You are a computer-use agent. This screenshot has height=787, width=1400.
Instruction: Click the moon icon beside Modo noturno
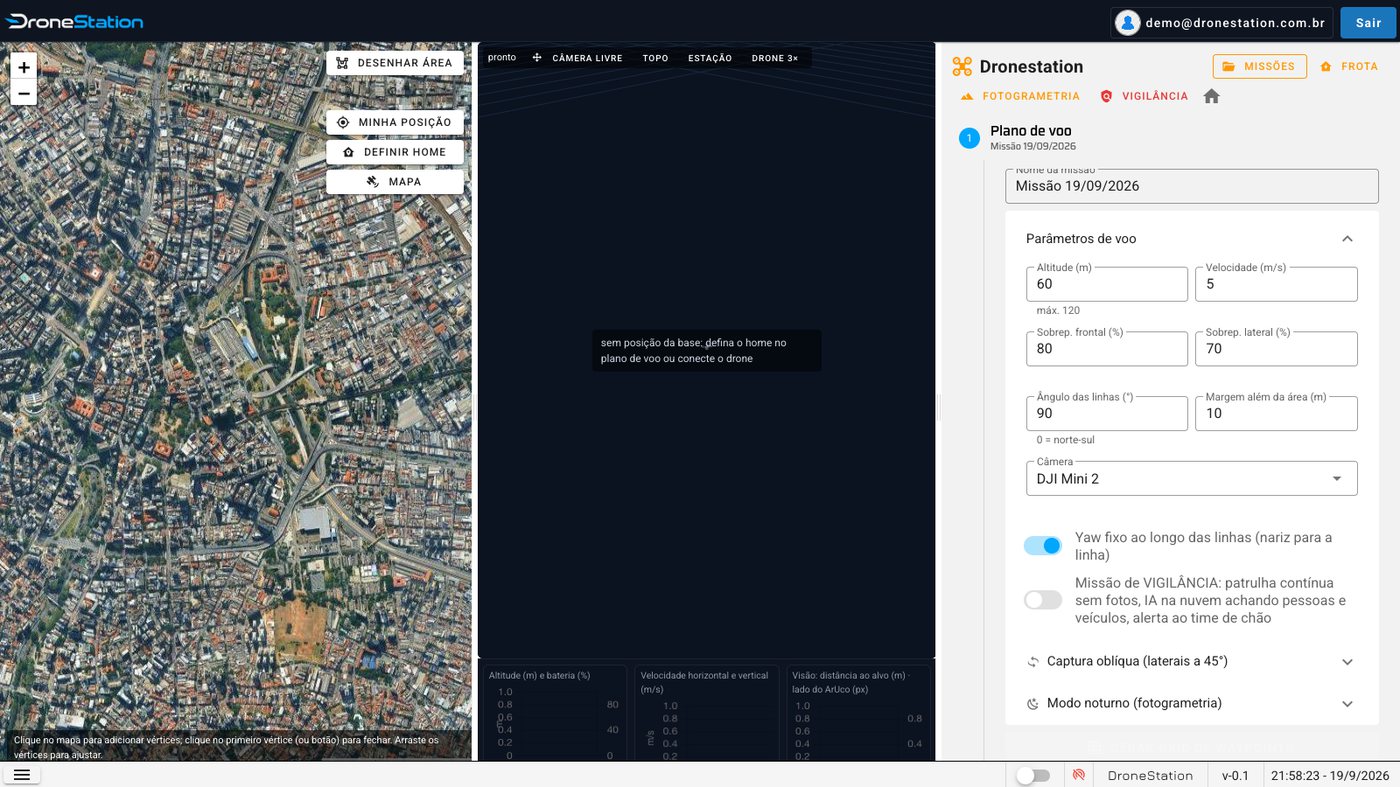point(1033,704)
